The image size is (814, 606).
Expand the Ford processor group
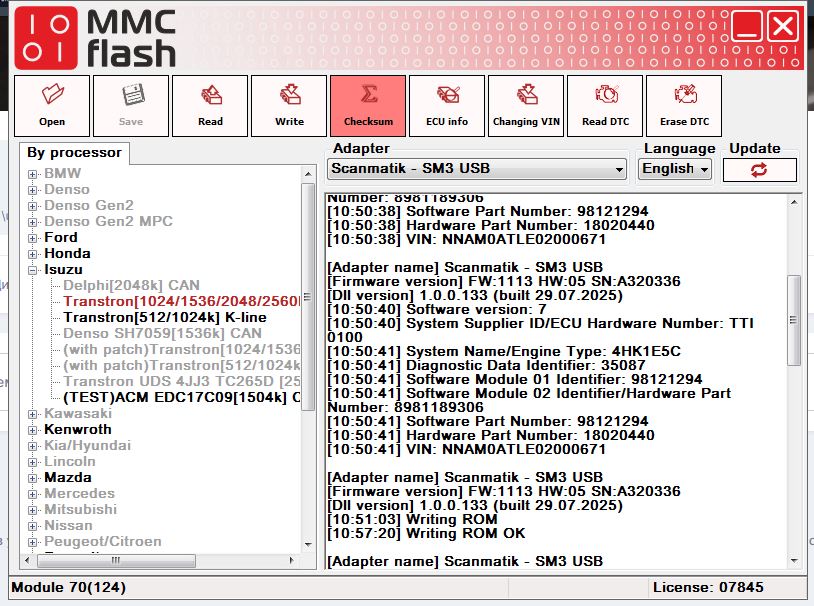pos(33,238)
